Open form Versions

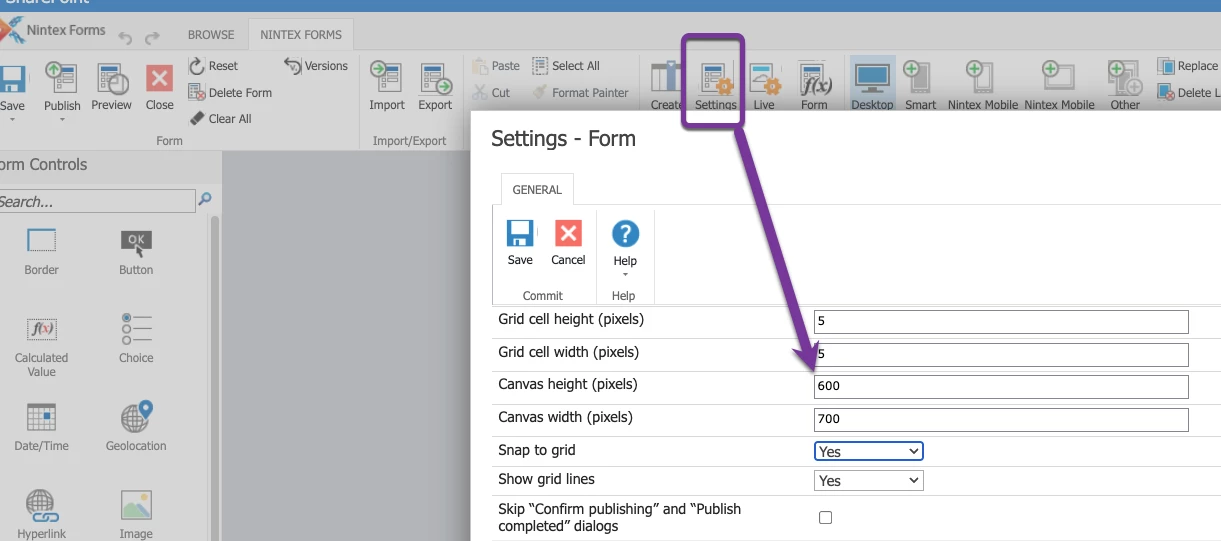coord(316,66)
